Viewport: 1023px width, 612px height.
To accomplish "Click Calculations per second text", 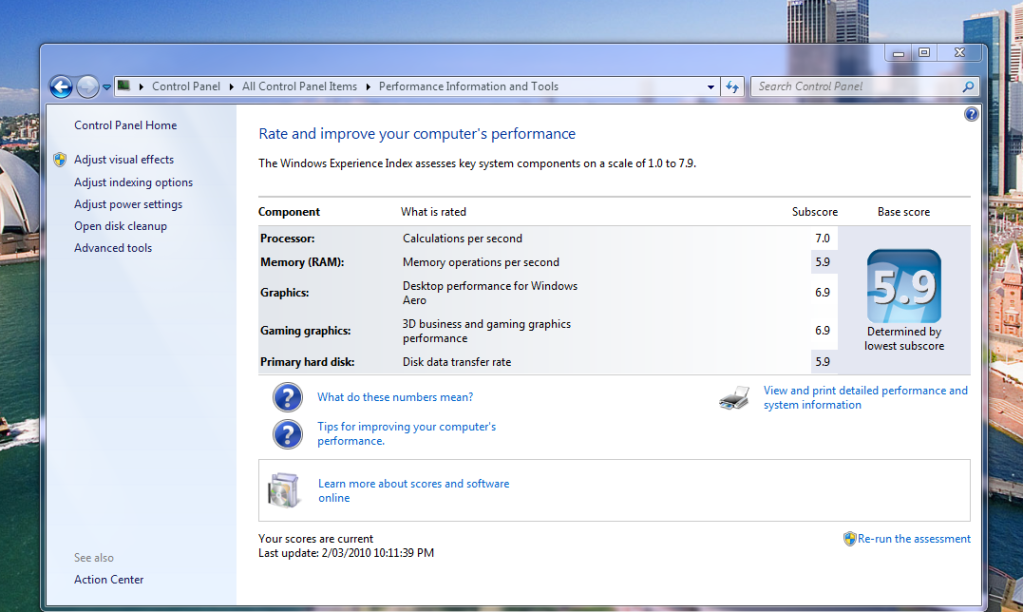I will coord(463,239).
